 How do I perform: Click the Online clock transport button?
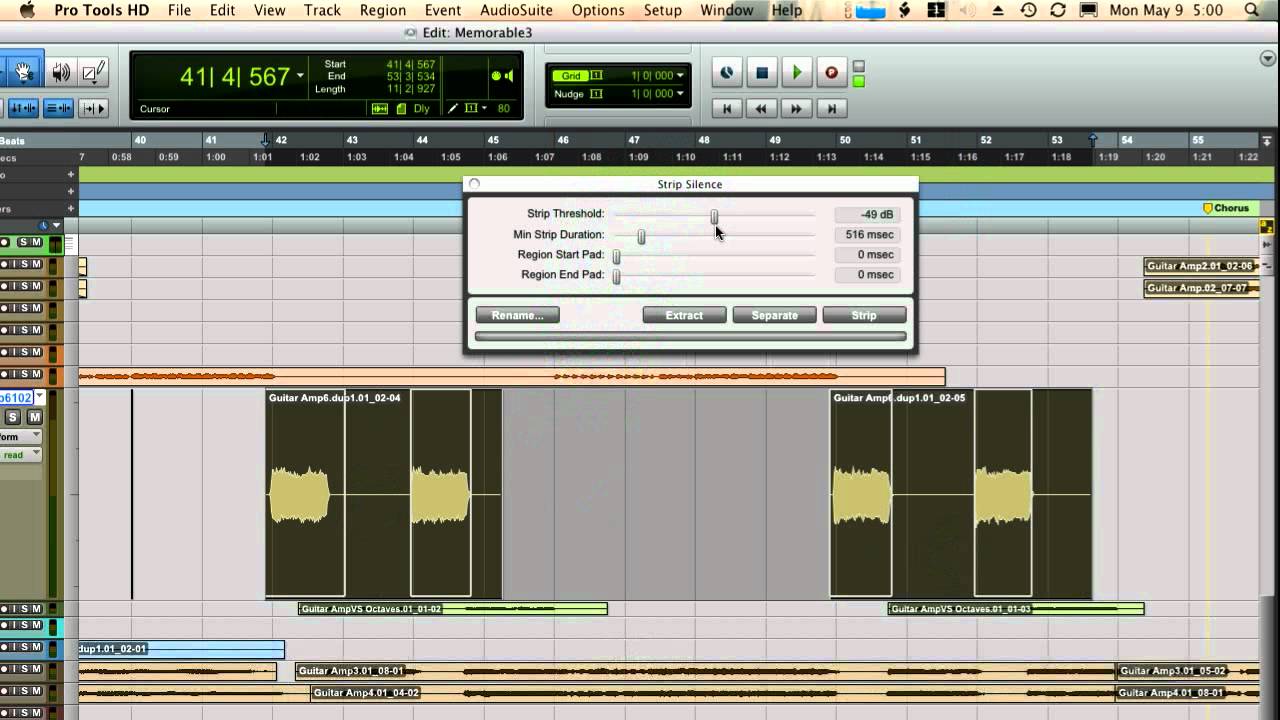tap(727, 72)
